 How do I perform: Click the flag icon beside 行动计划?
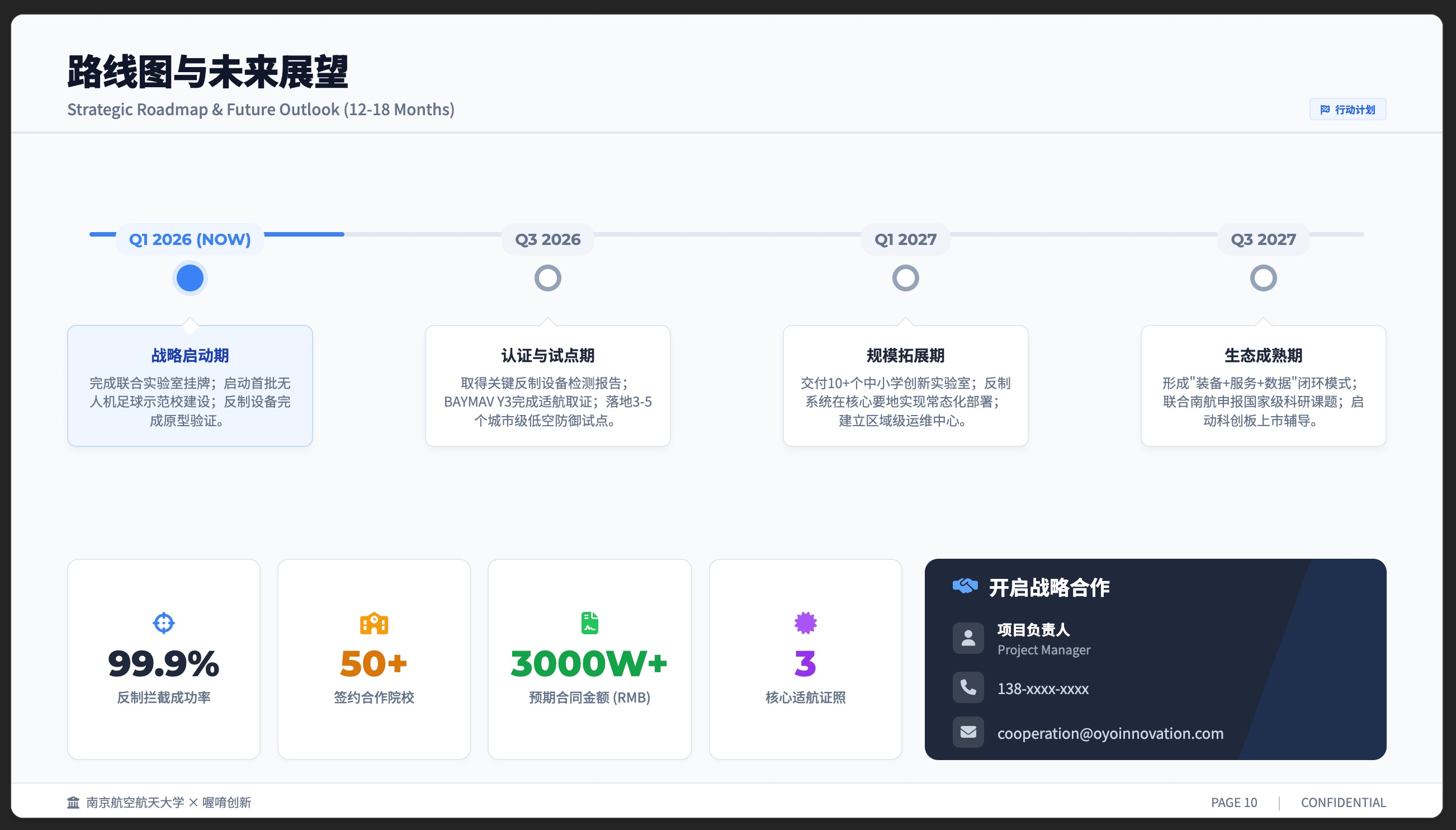[x=1325, y=110]
